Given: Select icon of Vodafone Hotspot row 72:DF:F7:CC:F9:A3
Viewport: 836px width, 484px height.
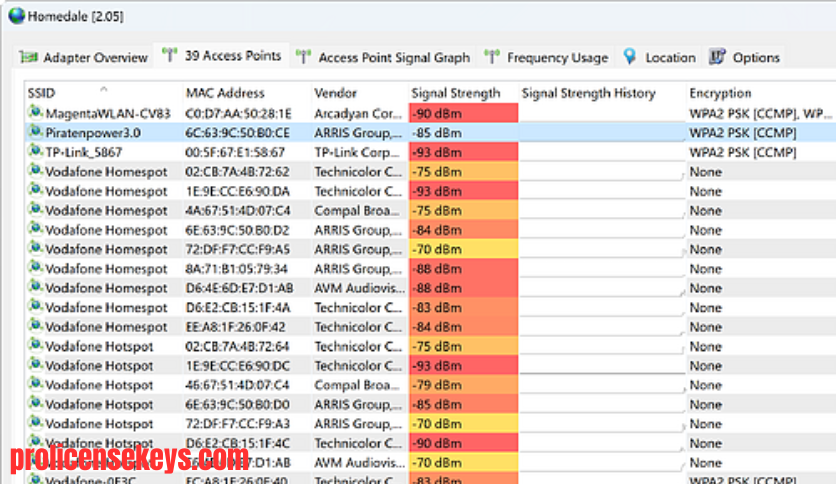Looking at the screenshot, I should (x=35, y=423).
